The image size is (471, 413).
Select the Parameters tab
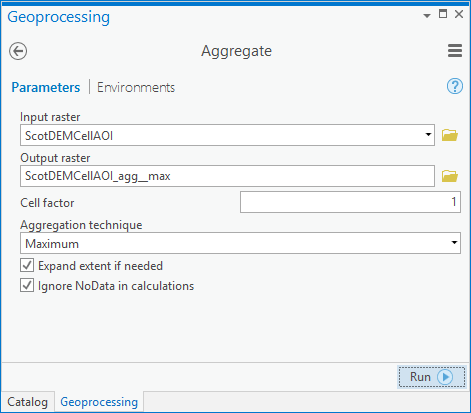click(x=46, y=87)
